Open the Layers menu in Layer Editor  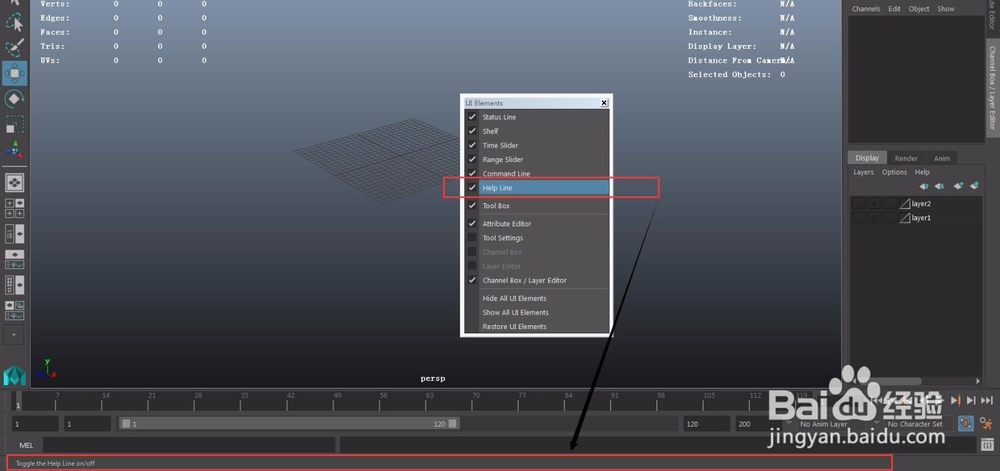pos(864,172)
